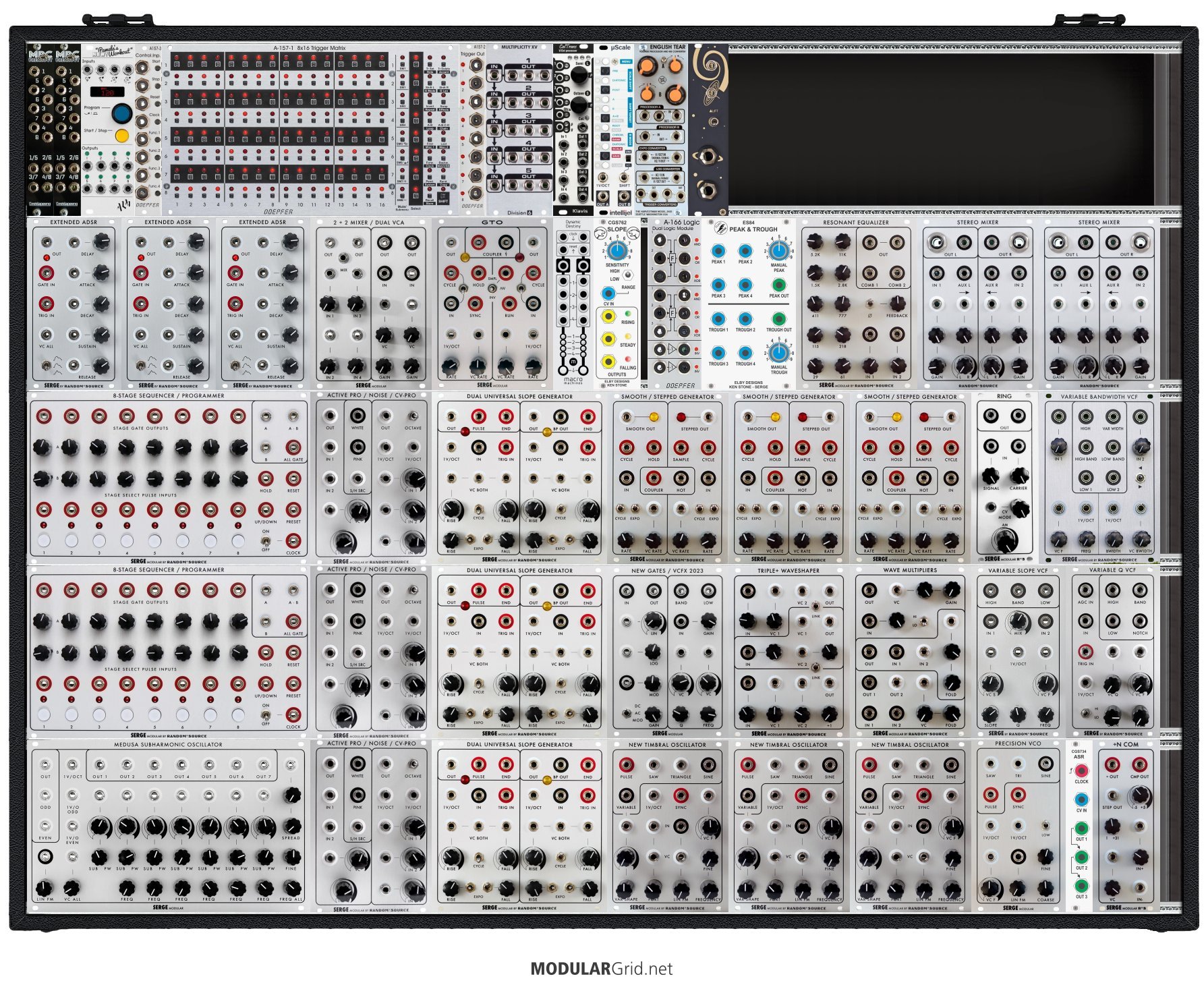Click the Manual Peak knob on ES84
This screenshot has height=983, width=1204.
coord(778,251)
